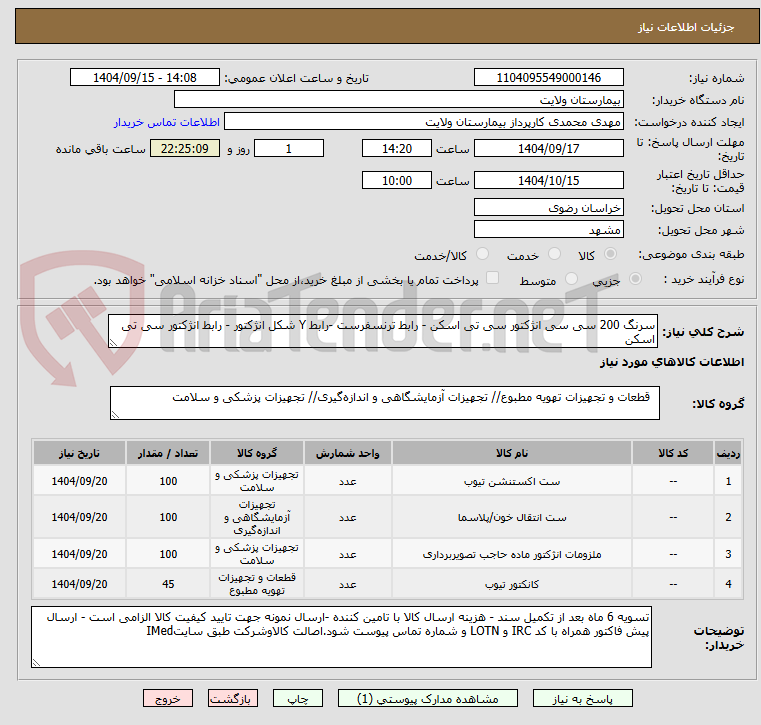Click the ست انتقال خون/پلاسما item name
761x725 pixels.
[512, 517]
